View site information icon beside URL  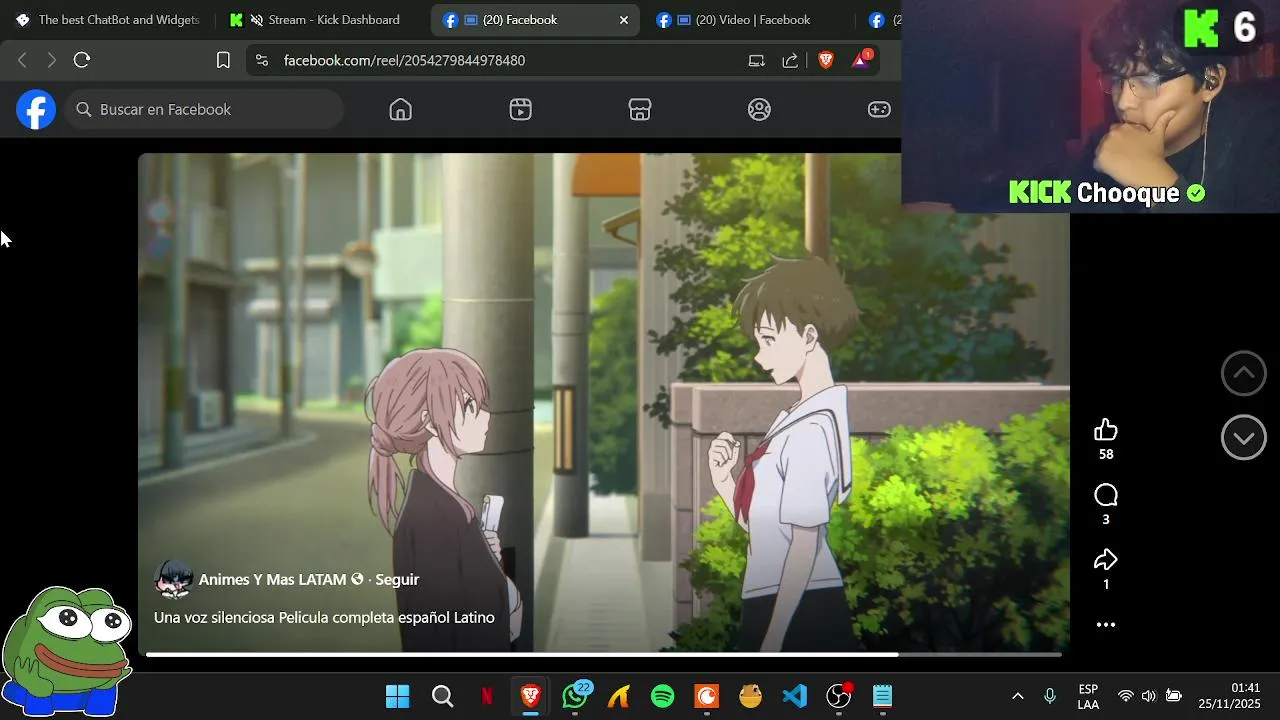[262, 60]
